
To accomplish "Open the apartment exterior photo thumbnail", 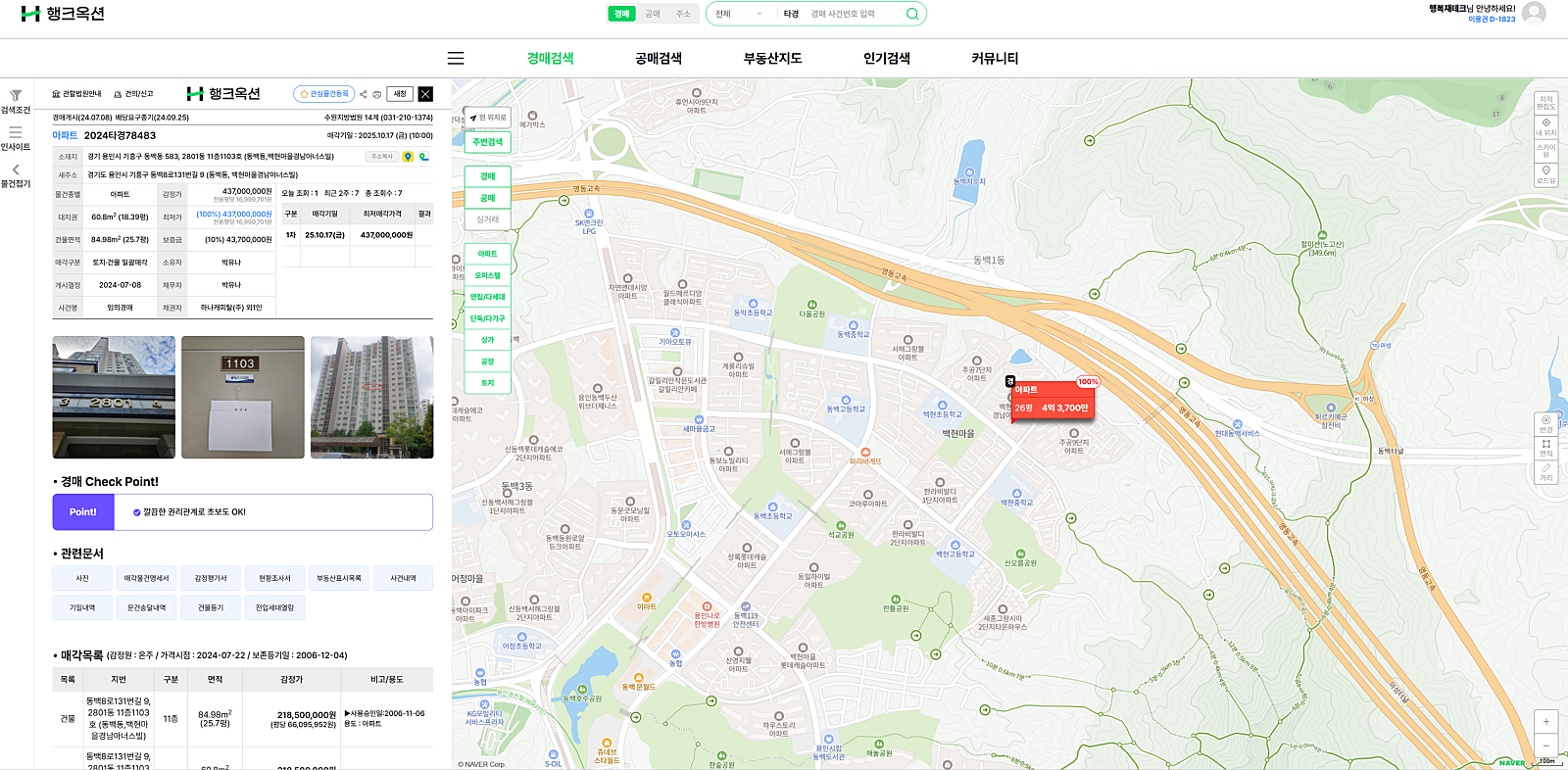I will pos(371,398).
